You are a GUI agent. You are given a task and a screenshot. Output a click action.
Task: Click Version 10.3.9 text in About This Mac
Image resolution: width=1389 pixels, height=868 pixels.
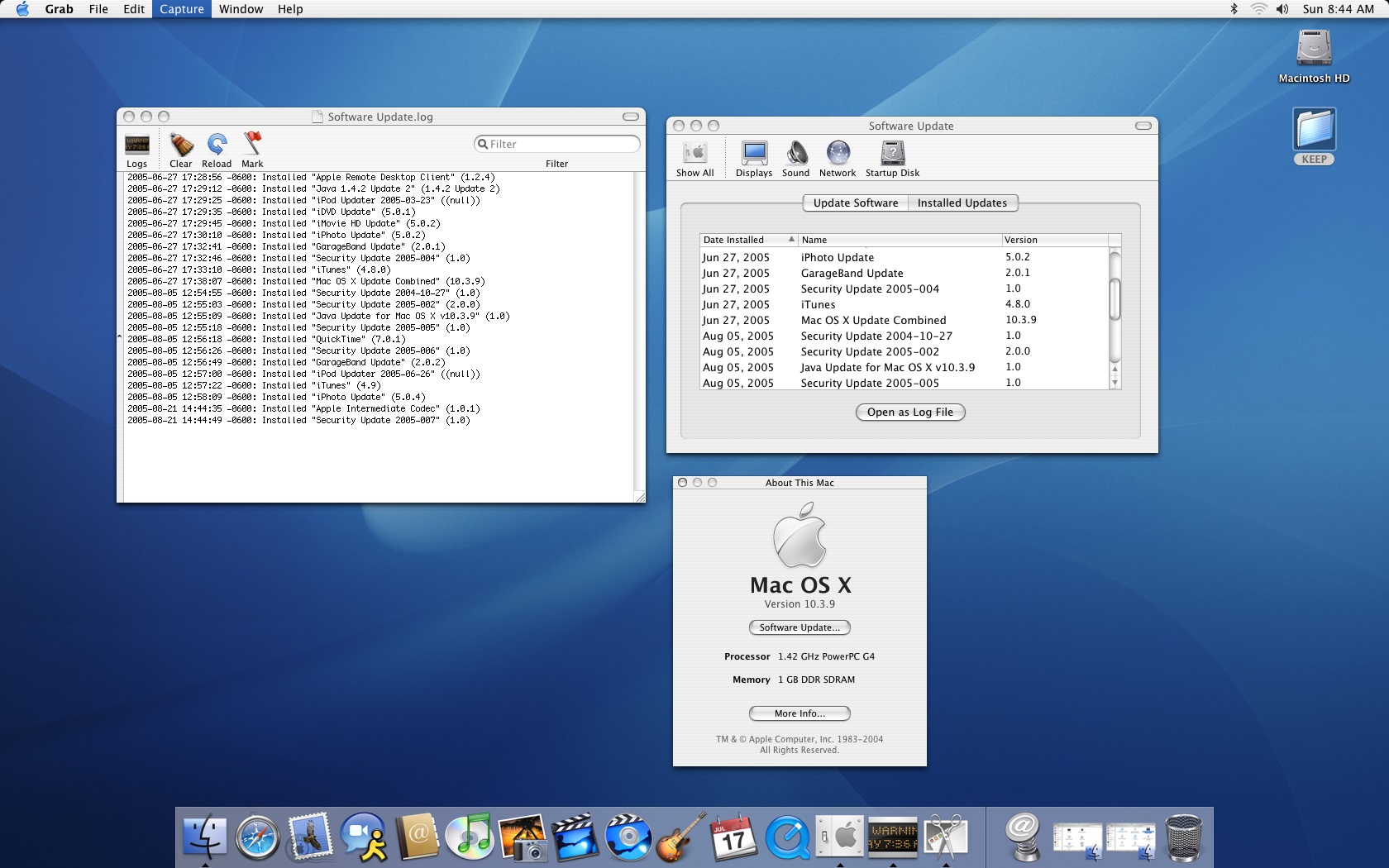point(800,604)
